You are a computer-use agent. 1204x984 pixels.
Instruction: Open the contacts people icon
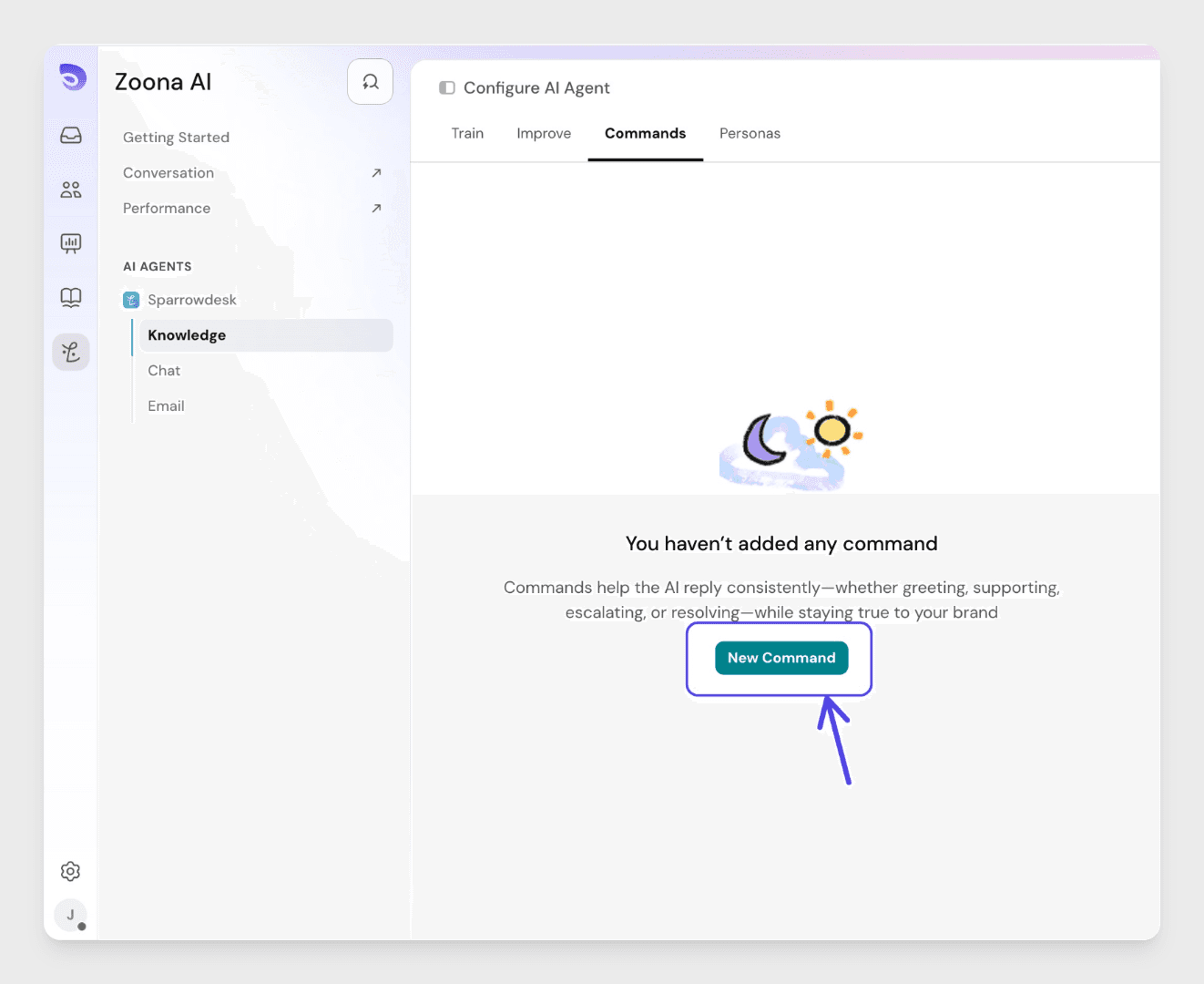coord(71,190)
